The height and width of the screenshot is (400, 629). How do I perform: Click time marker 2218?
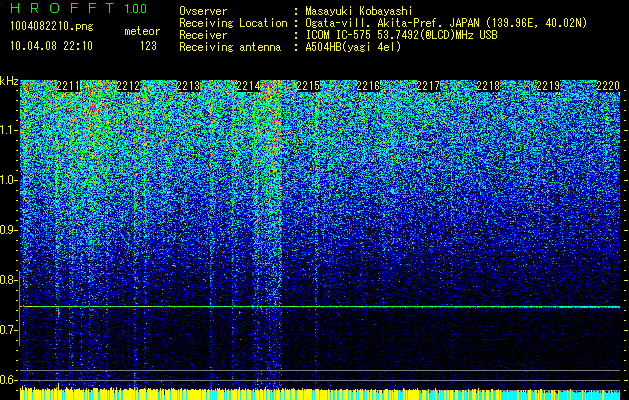[x=488, y=86]
